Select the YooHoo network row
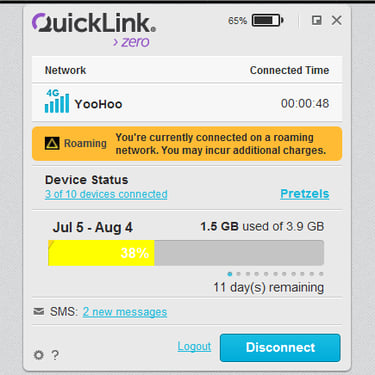This screenshot has width=375, height=375. pyautogui.click(x=187, y=103)
